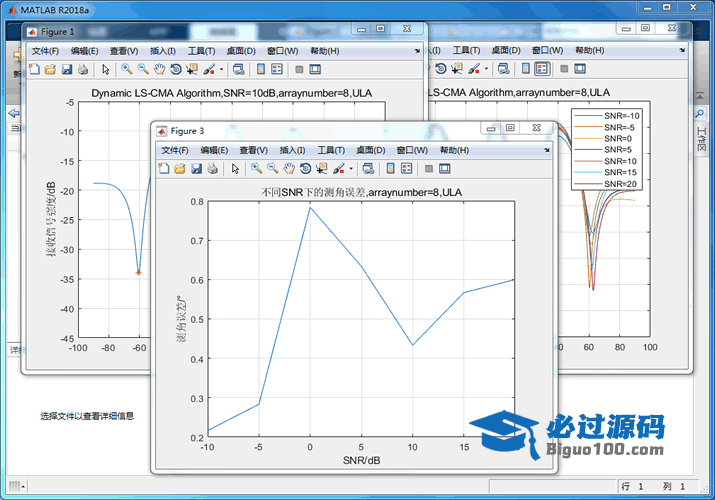Print figure icon in Figure 3 toolbar
715x500 pixels.
(x=212, y=169)
